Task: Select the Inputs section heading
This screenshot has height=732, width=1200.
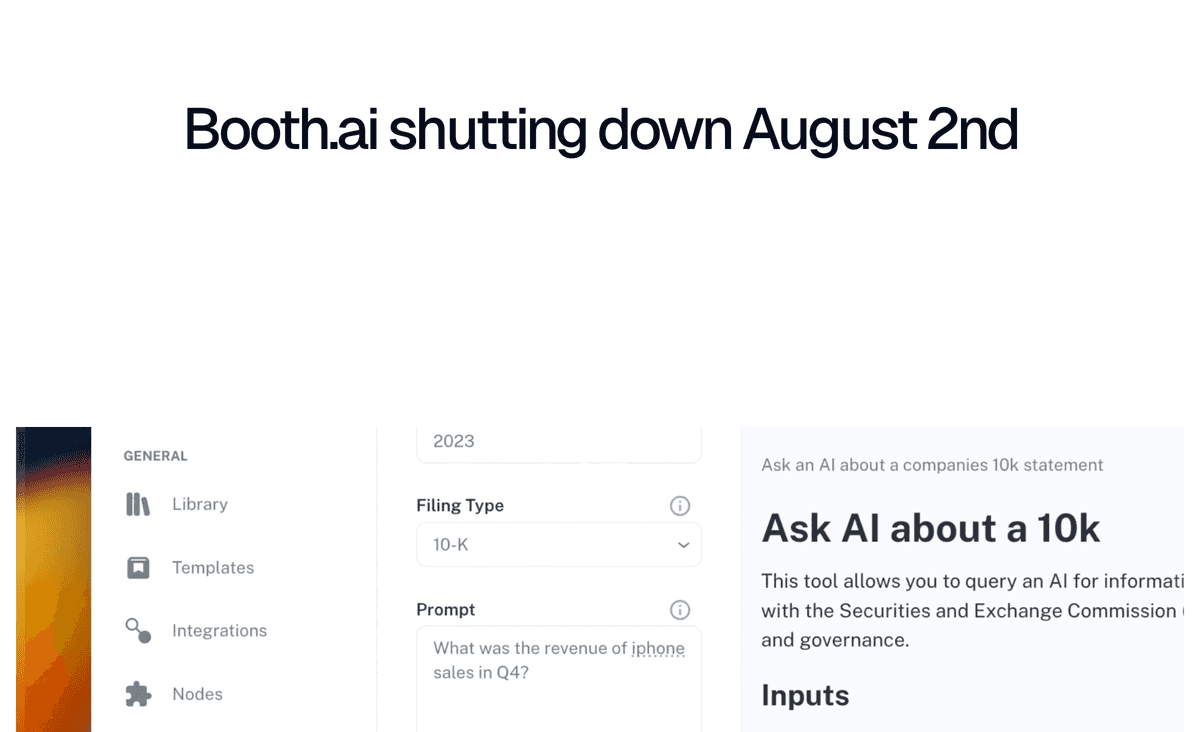Action: pos(805,696)
